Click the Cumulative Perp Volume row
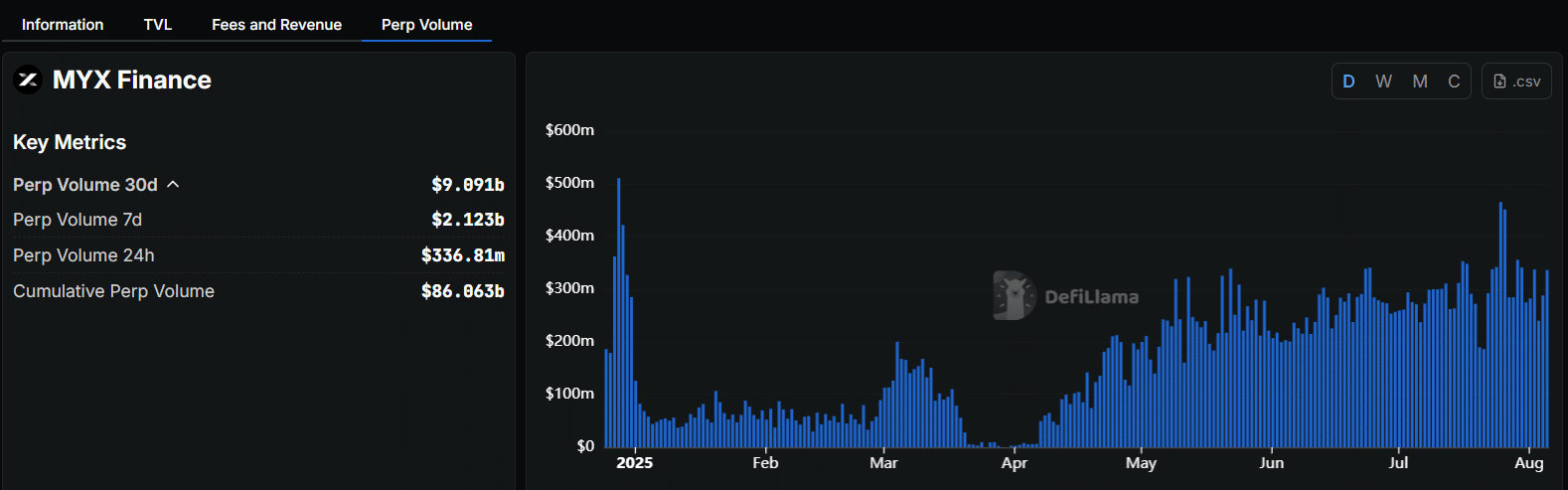The width and height of the screenshot is (1568, 490). pos(113,291)
